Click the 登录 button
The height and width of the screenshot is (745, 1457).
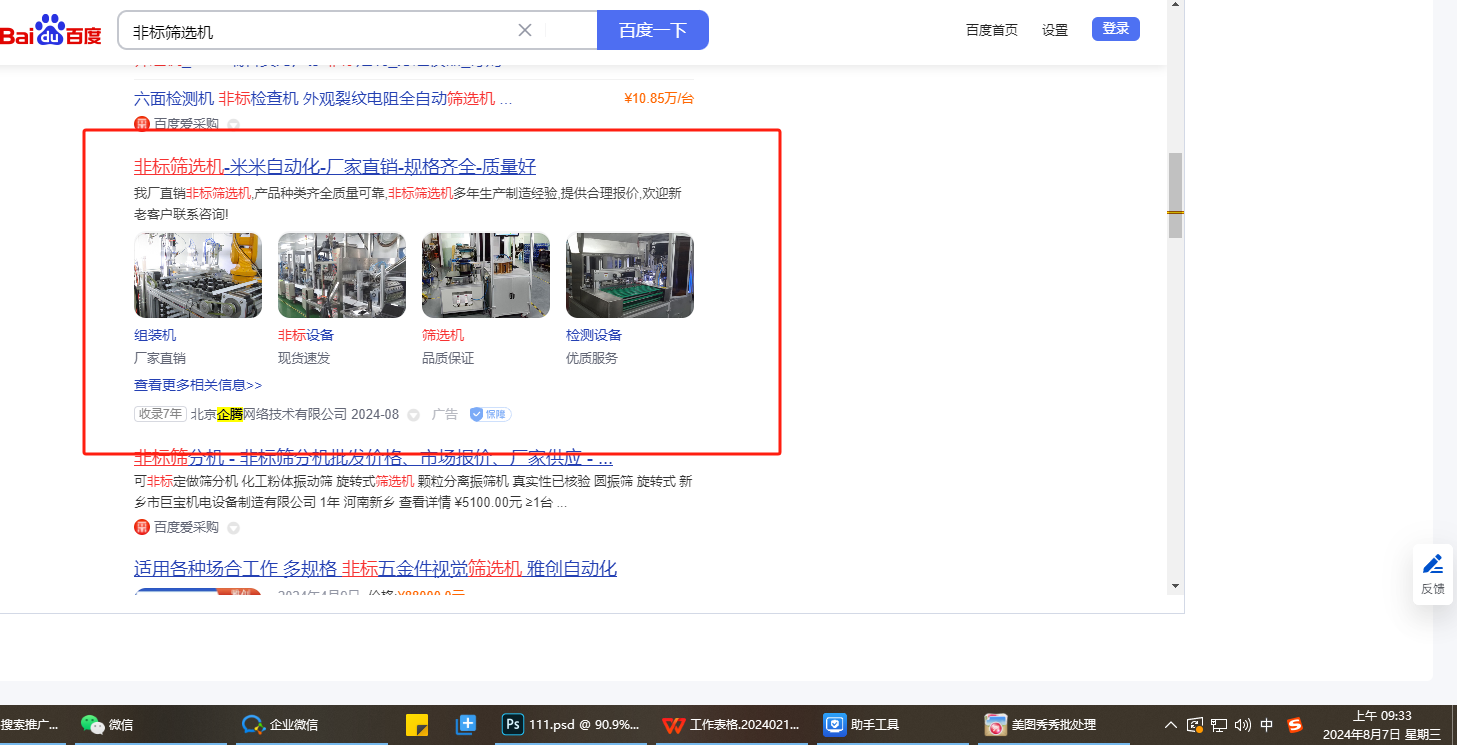pyautogui.click(x=1116, y=29)
